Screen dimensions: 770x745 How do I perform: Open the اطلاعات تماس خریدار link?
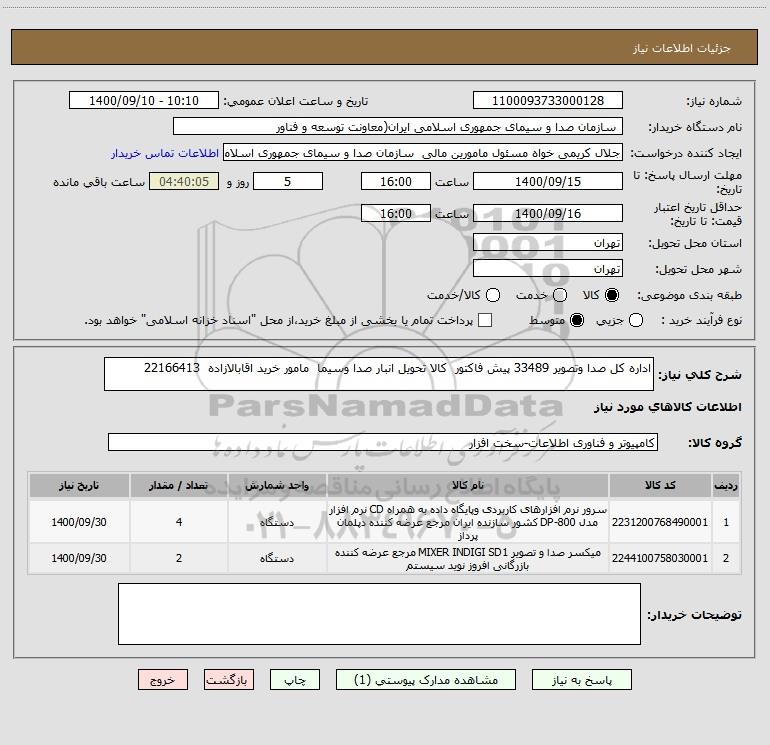tap(165, 153)
